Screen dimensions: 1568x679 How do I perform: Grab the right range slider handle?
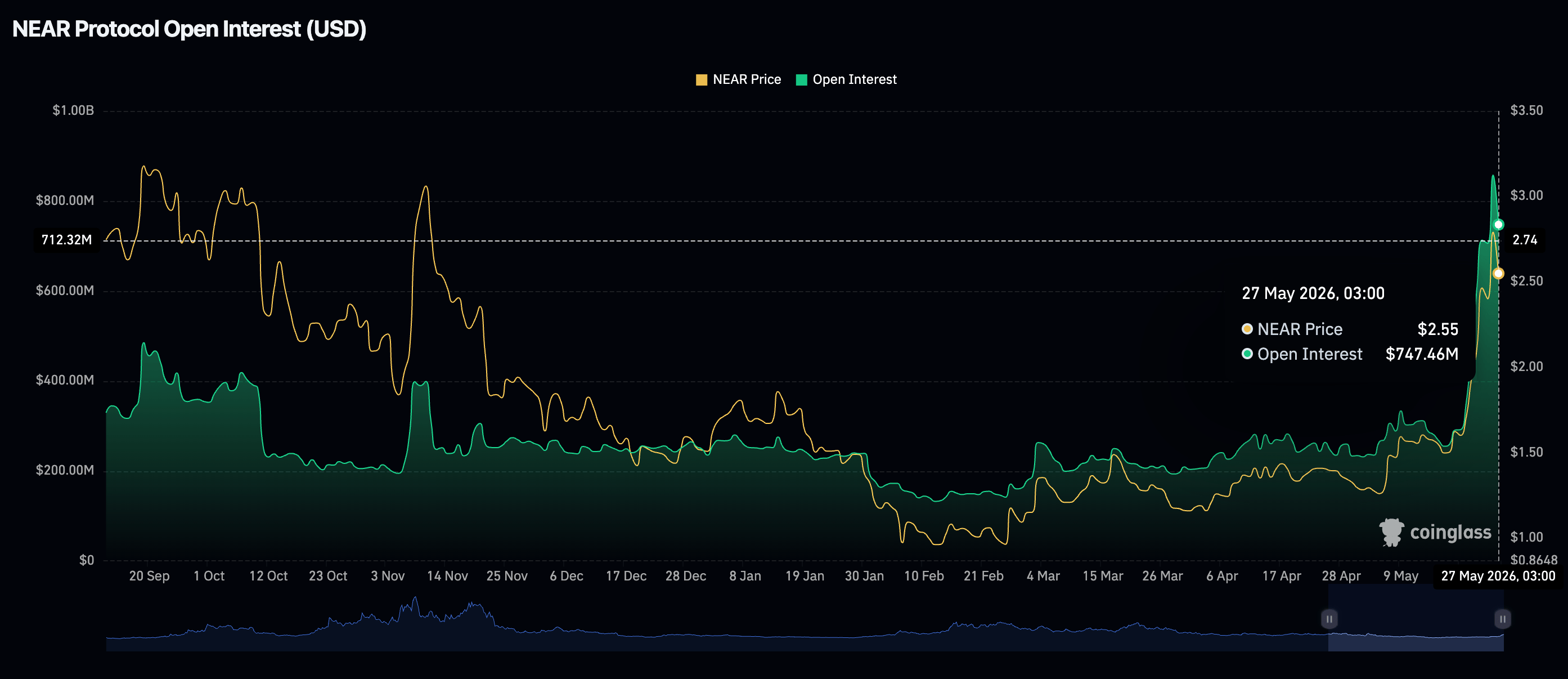(1502, 619)
